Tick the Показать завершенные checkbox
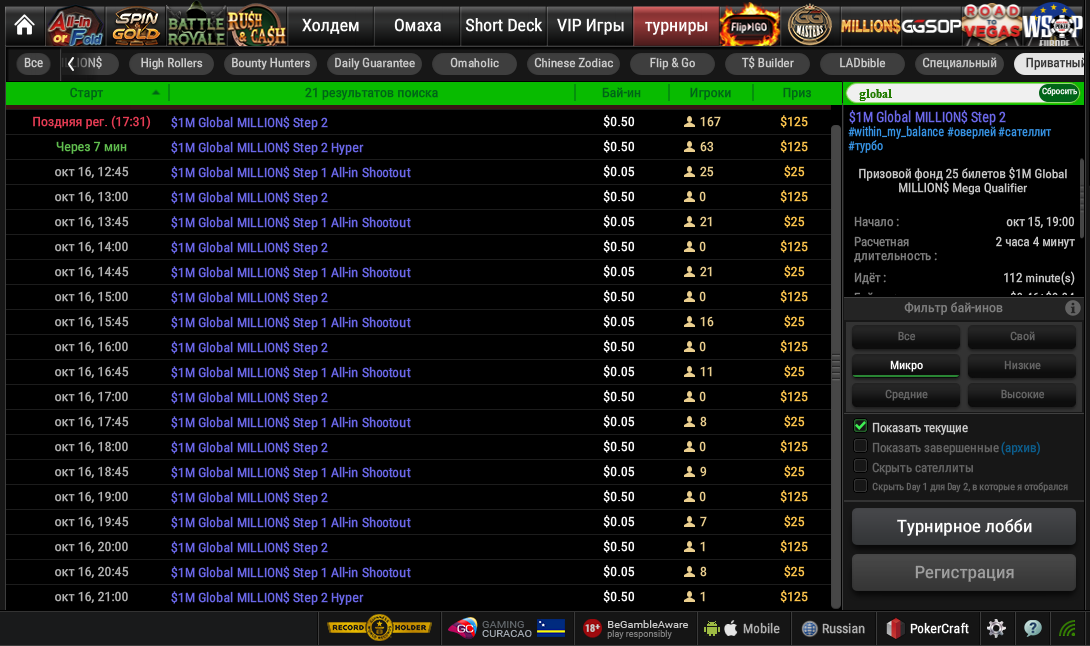The image size is (1090, 646). click(x=860, y=447)
